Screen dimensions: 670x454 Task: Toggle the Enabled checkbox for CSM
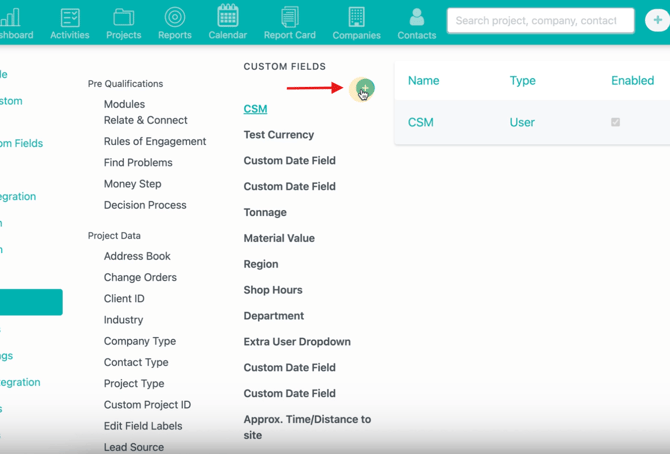pyautogui.click(x=616, y=122)
